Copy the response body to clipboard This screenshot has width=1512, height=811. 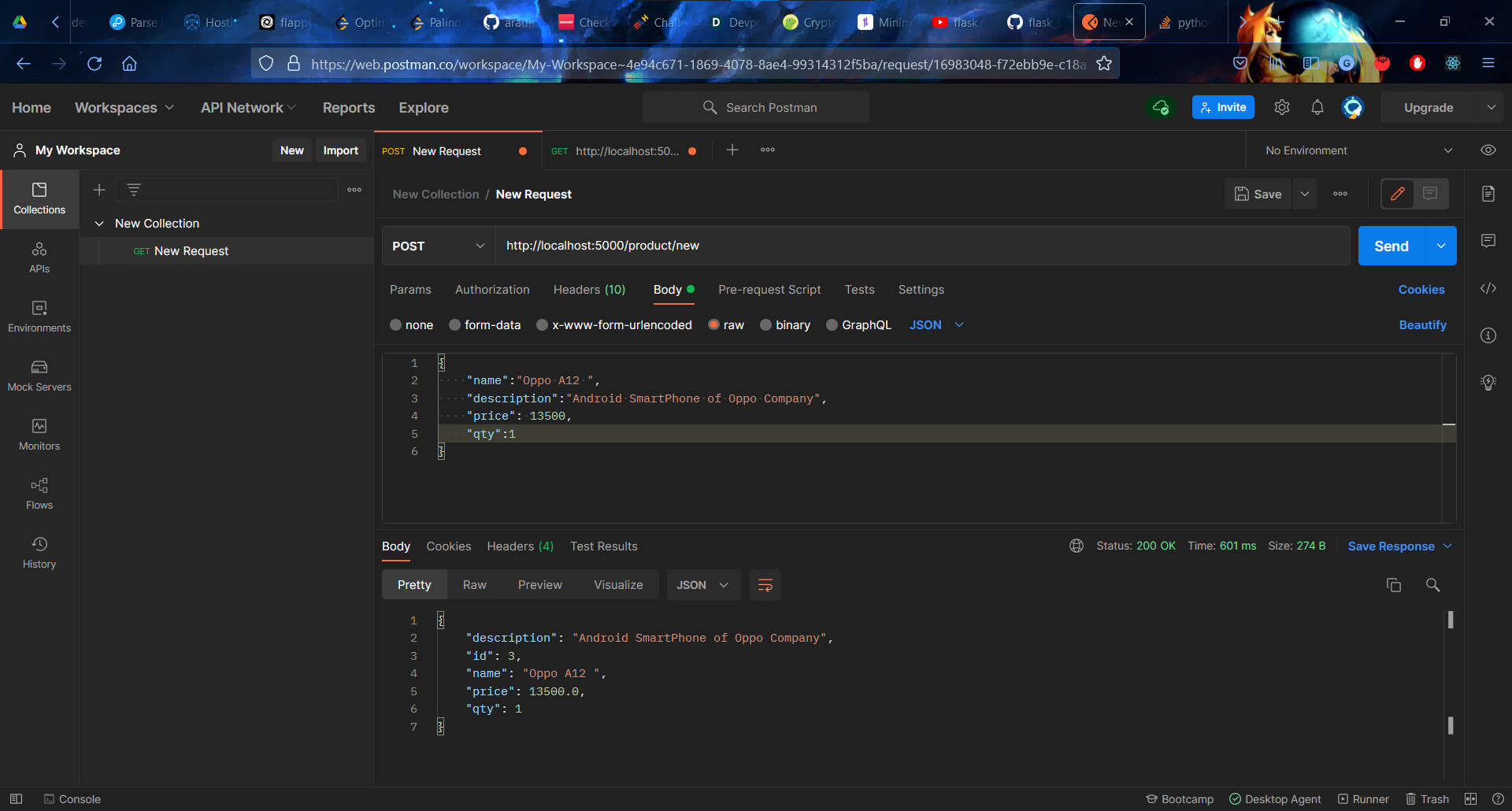(x=1393, y=585)
